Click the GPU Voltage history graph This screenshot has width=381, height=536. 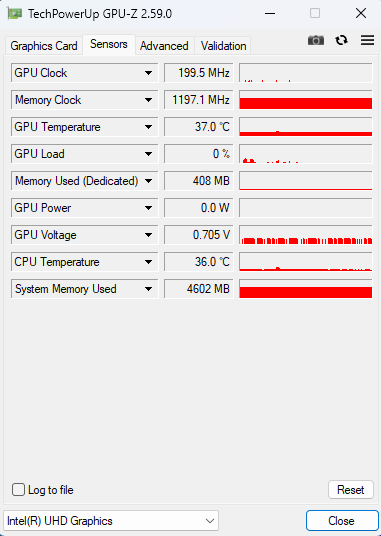[305, 235]
